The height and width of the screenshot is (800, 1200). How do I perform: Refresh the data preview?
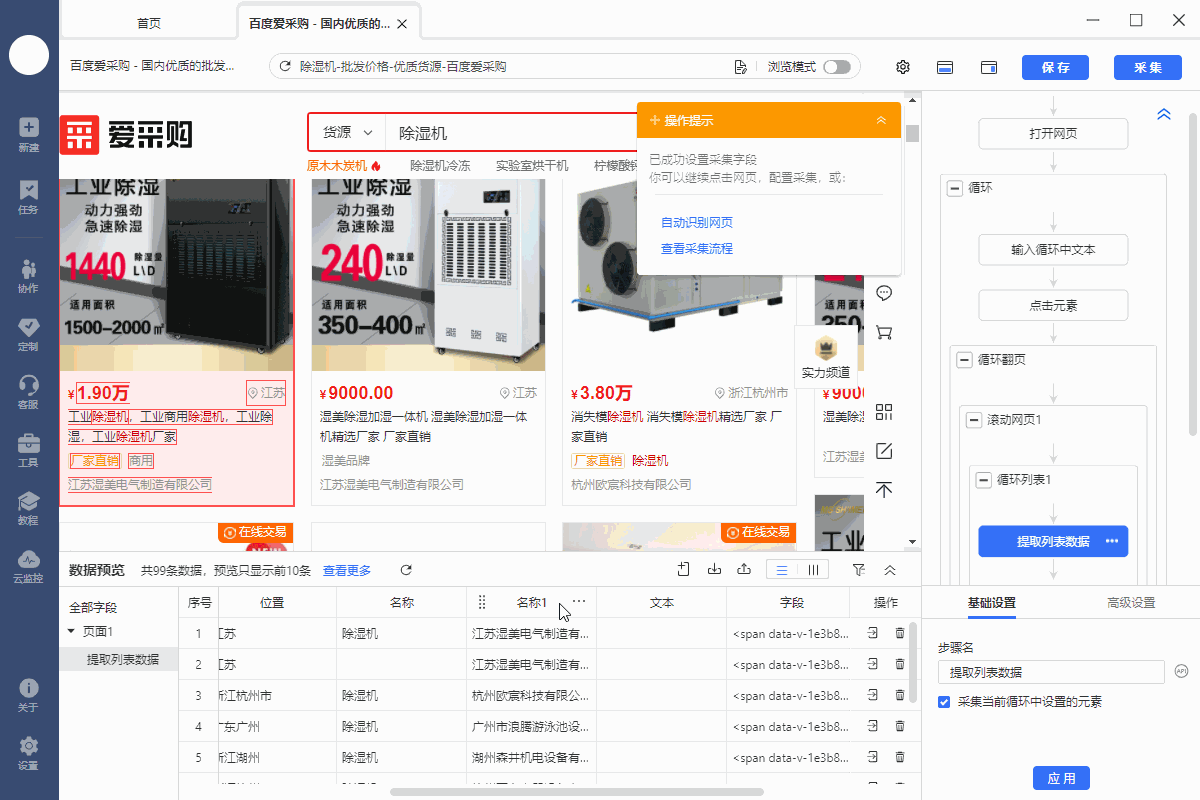[x=406, y=570]
